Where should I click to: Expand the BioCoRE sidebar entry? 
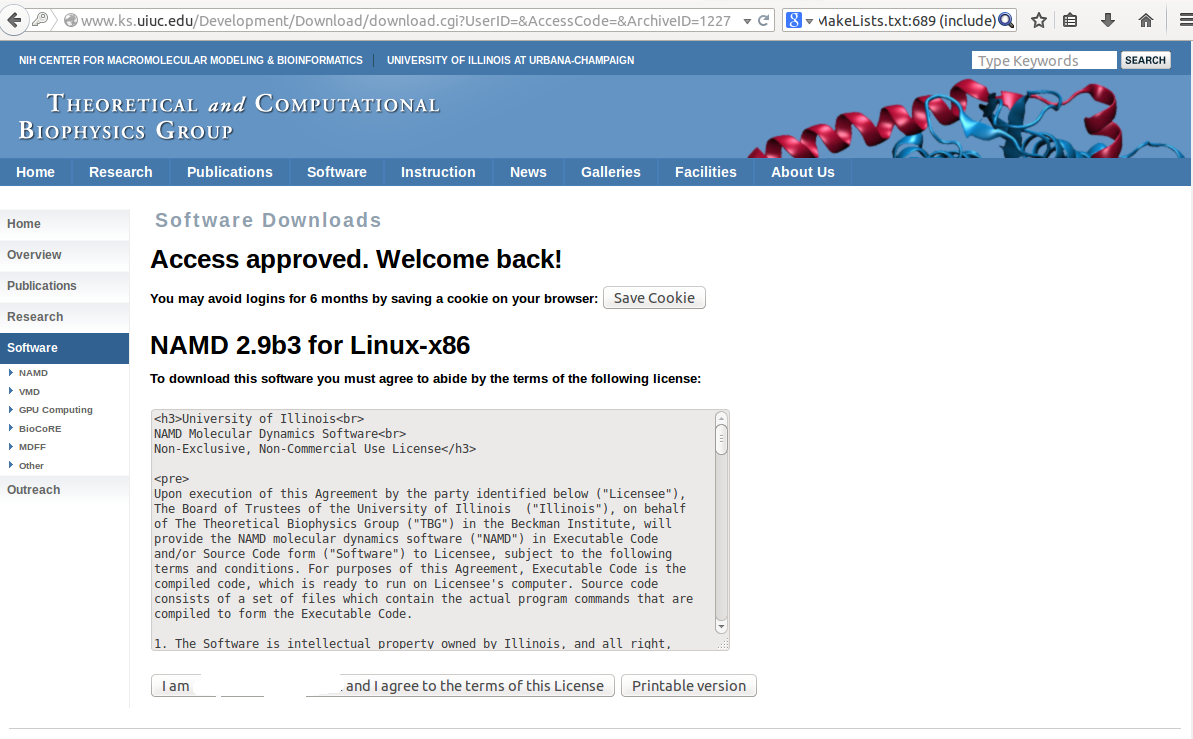[39, 428]
